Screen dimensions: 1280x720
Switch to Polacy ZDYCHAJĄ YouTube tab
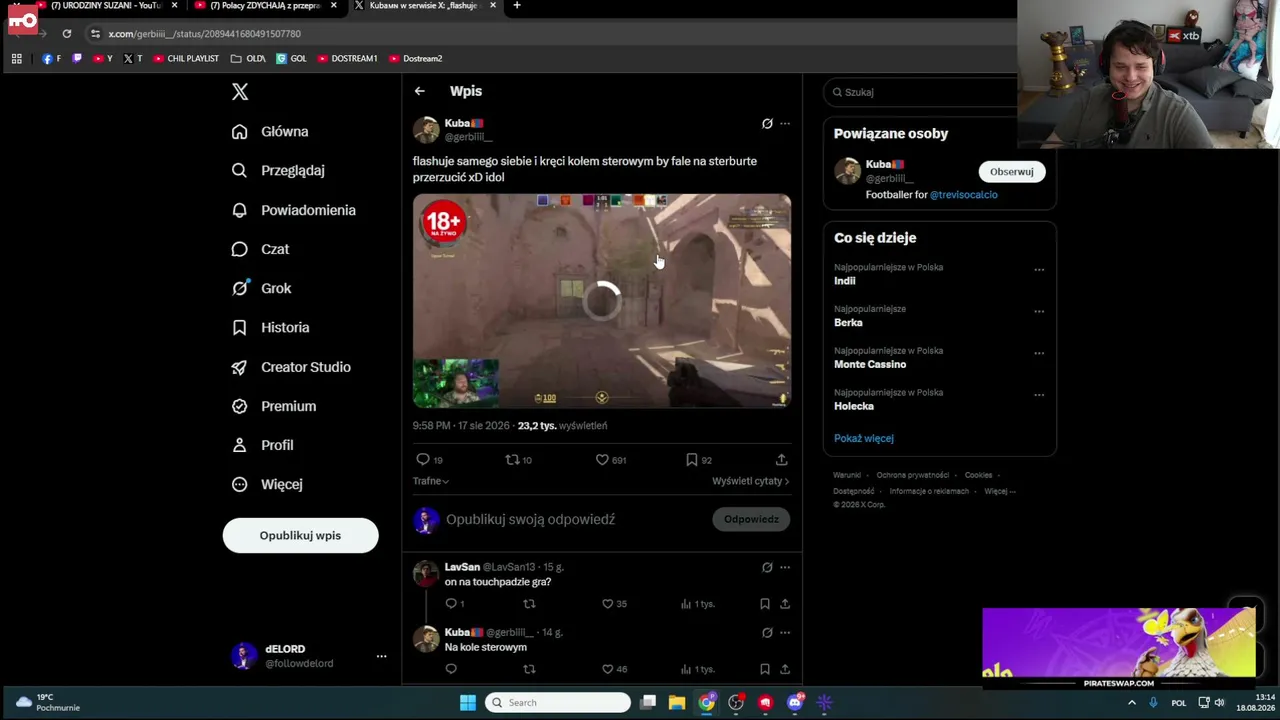click(x=264, y=6)
